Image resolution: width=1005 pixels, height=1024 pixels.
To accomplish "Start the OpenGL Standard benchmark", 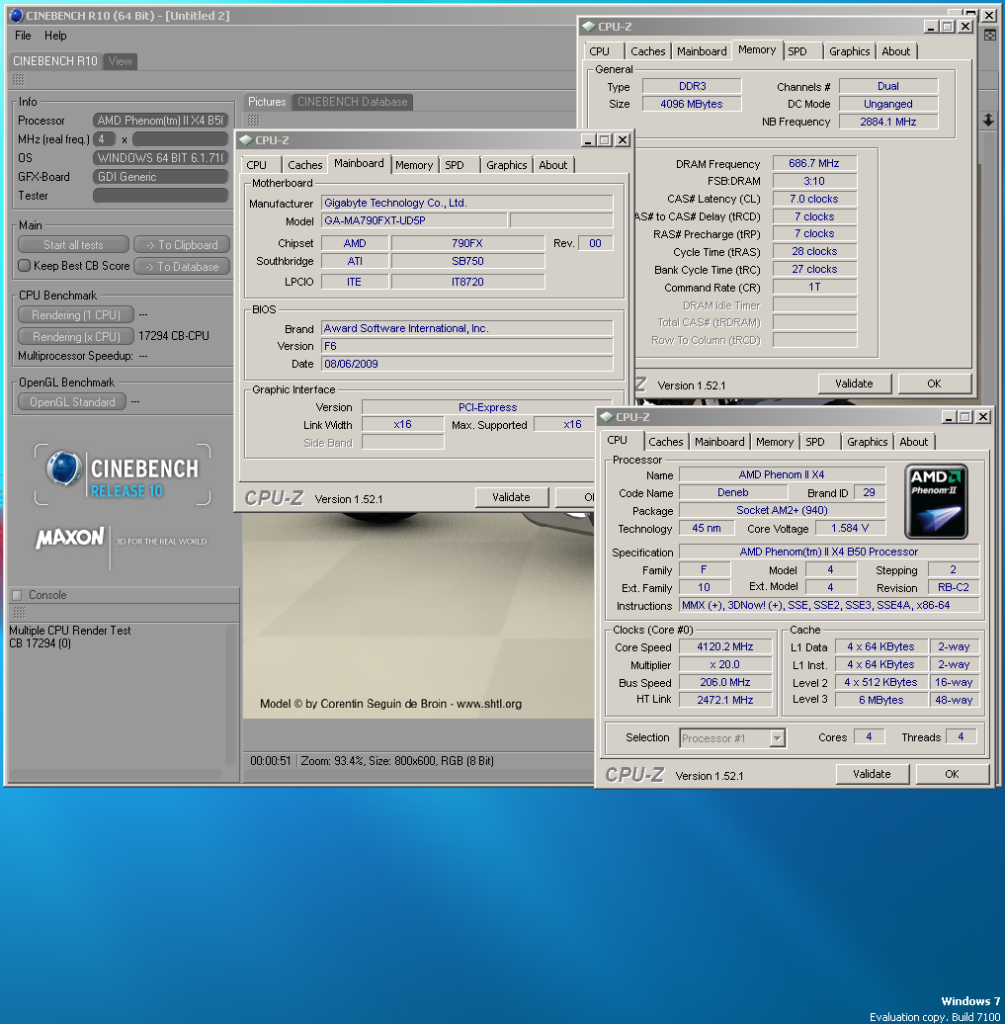I will (72, 402).
